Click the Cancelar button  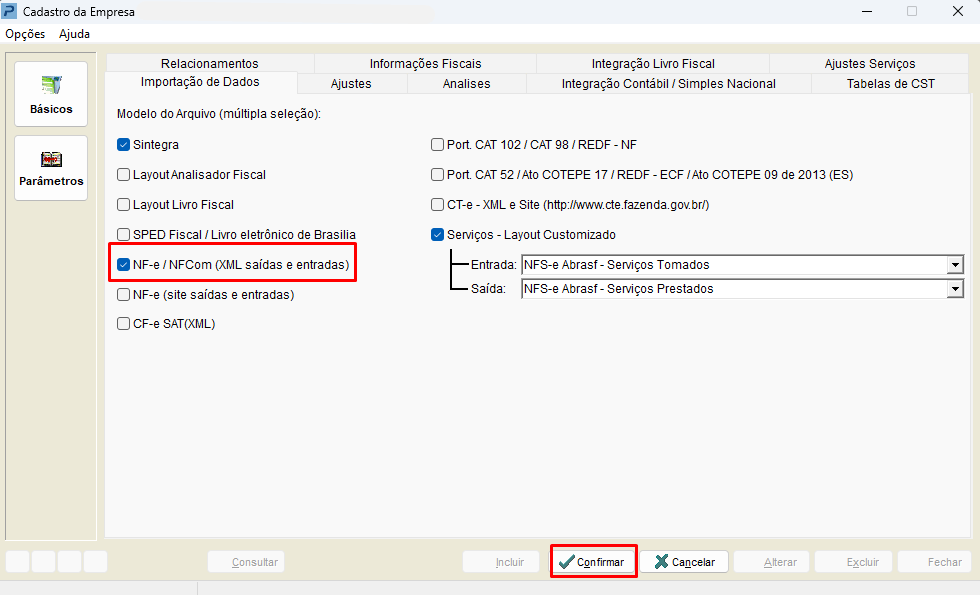(684, 562)
